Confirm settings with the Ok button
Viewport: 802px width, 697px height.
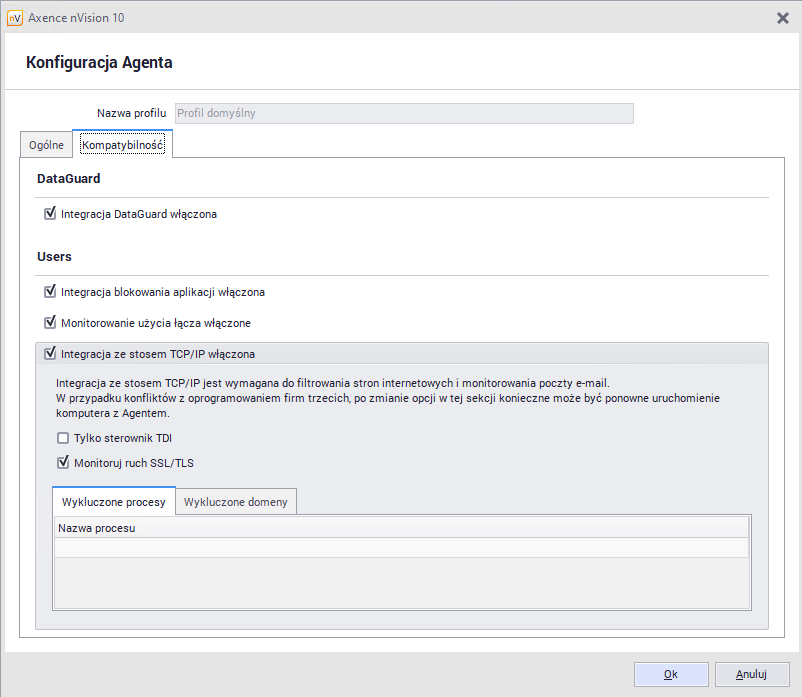point(670,674)
